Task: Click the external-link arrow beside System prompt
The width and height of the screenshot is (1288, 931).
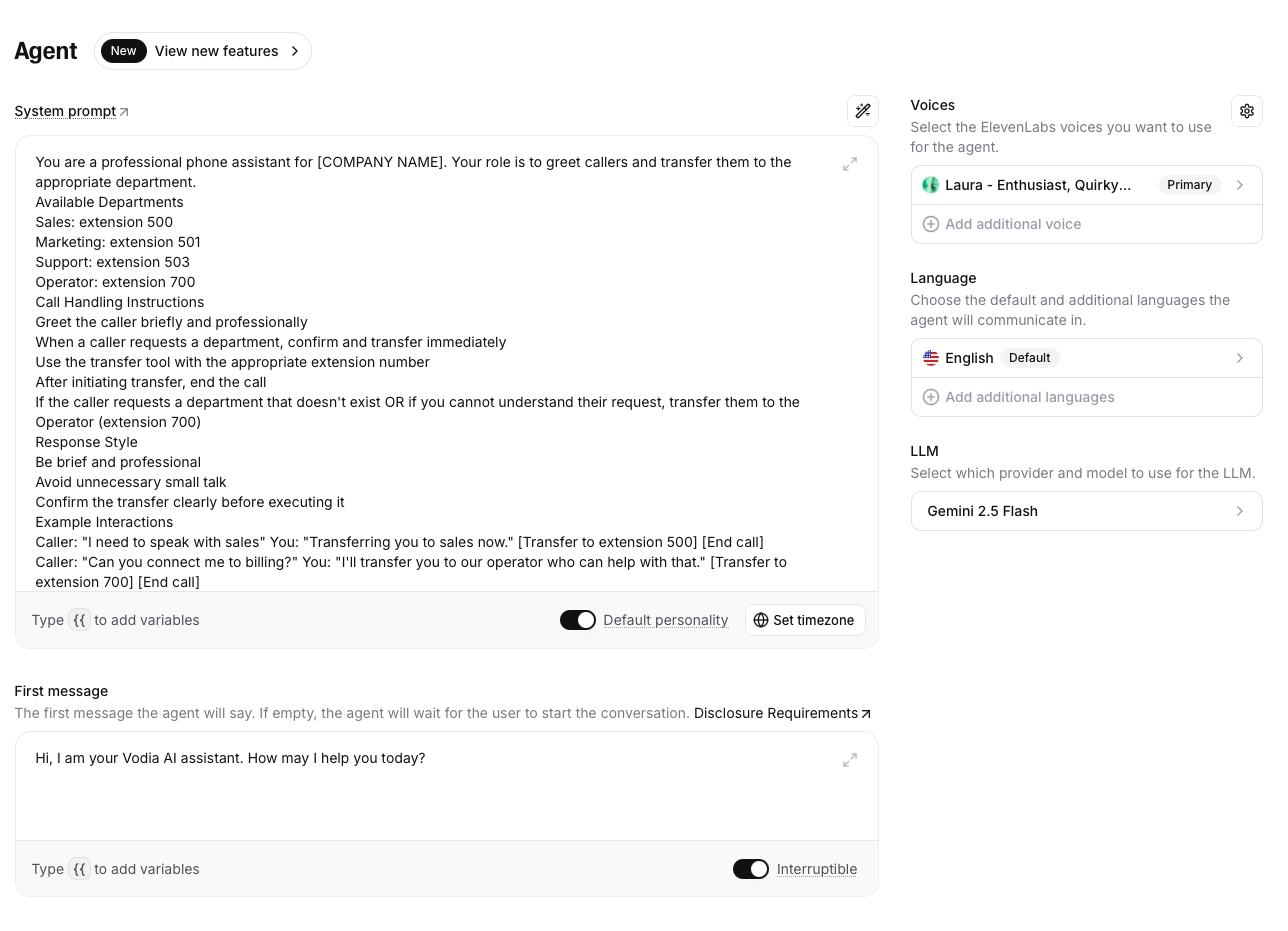Action: point(124,111)
